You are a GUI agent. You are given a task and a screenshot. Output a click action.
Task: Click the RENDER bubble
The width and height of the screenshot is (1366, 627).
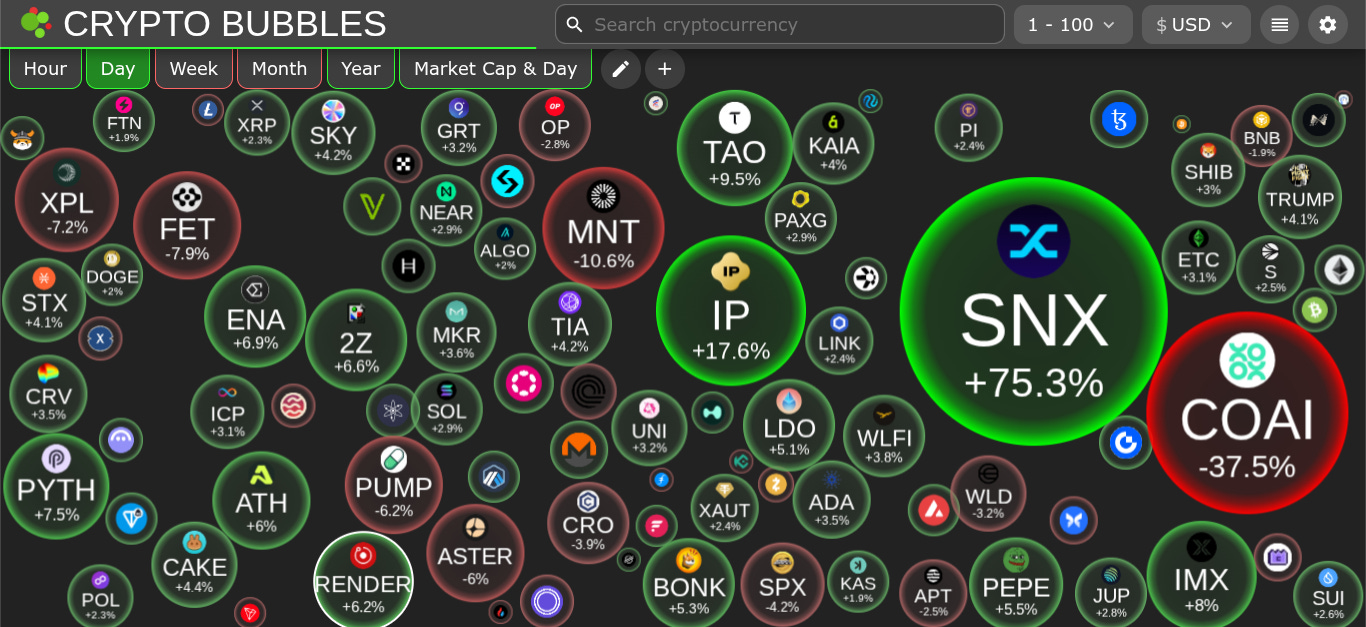pos(363,581)
